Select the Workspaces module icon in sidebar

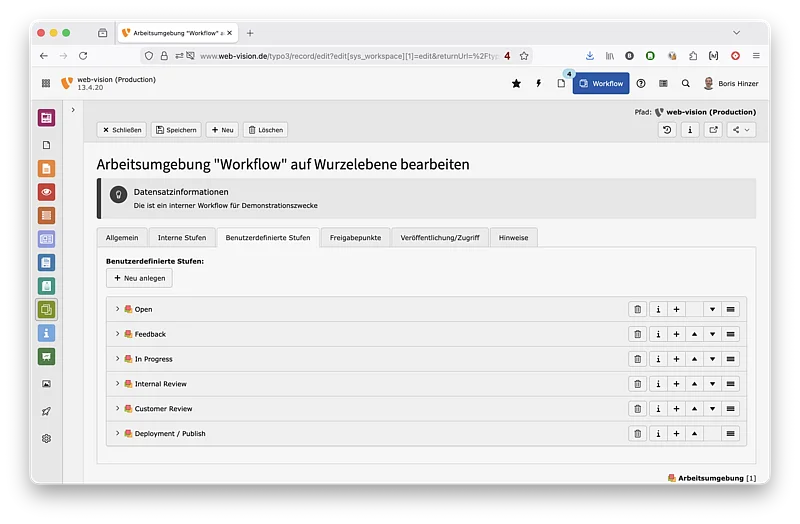46,309
